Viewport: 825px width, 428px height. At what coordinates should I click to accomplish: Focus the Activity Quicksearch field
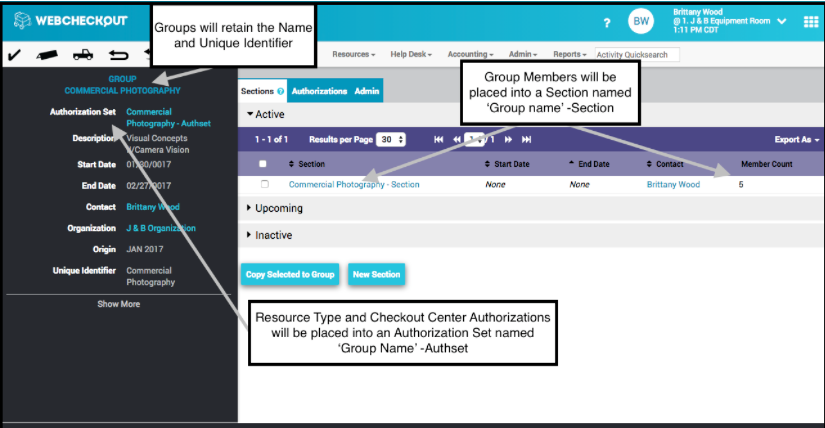click(x=637, y=54)
